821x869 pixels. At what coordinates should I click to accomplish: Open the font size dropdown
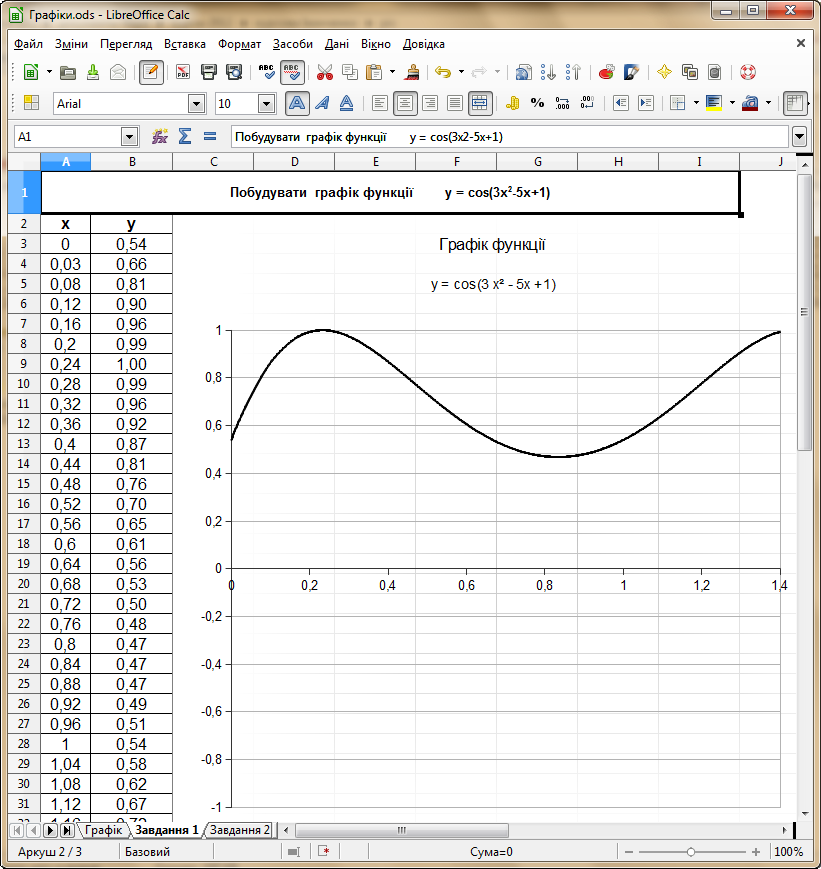pyautogui.click(x=266, y=103)
